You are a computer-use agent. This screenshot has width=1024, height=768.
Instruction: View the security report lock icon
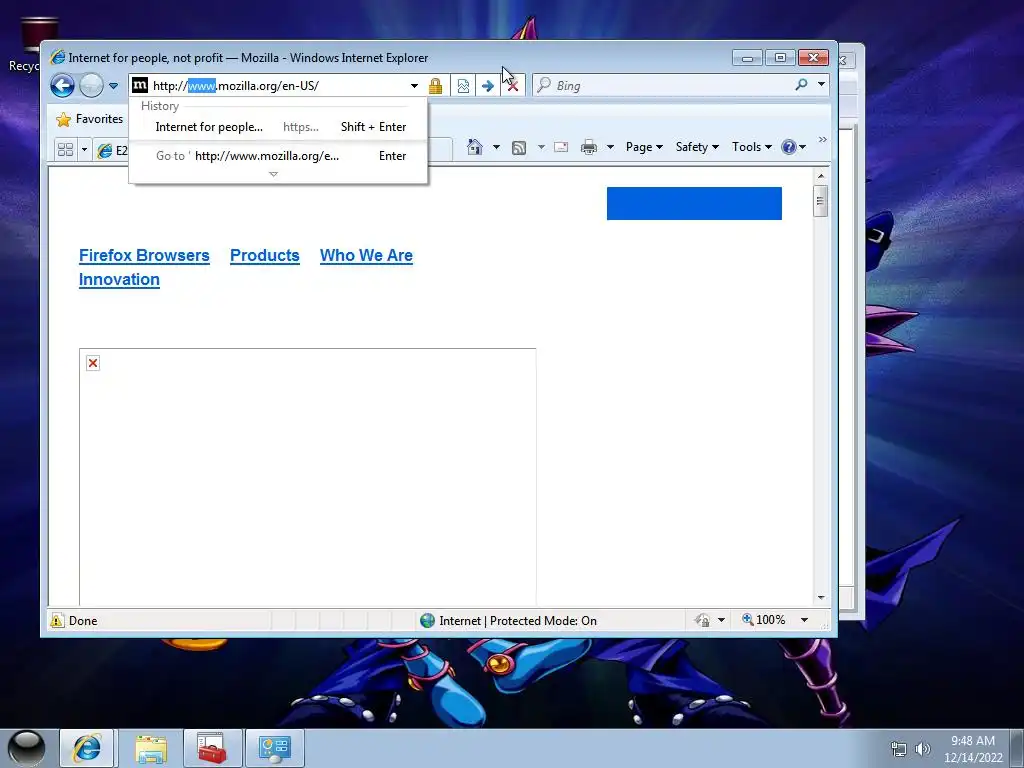click(x=436, y=86)
